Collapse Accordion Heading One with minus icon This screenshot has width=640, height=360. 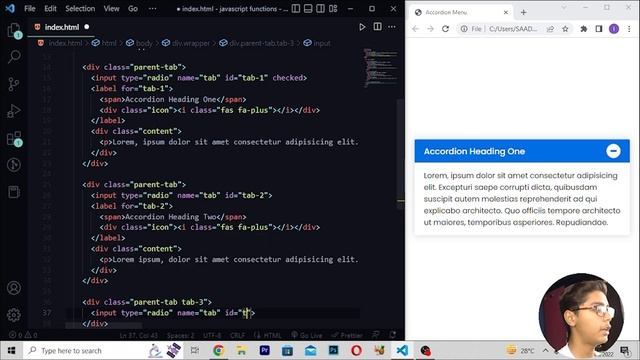[x=613, y=151]
